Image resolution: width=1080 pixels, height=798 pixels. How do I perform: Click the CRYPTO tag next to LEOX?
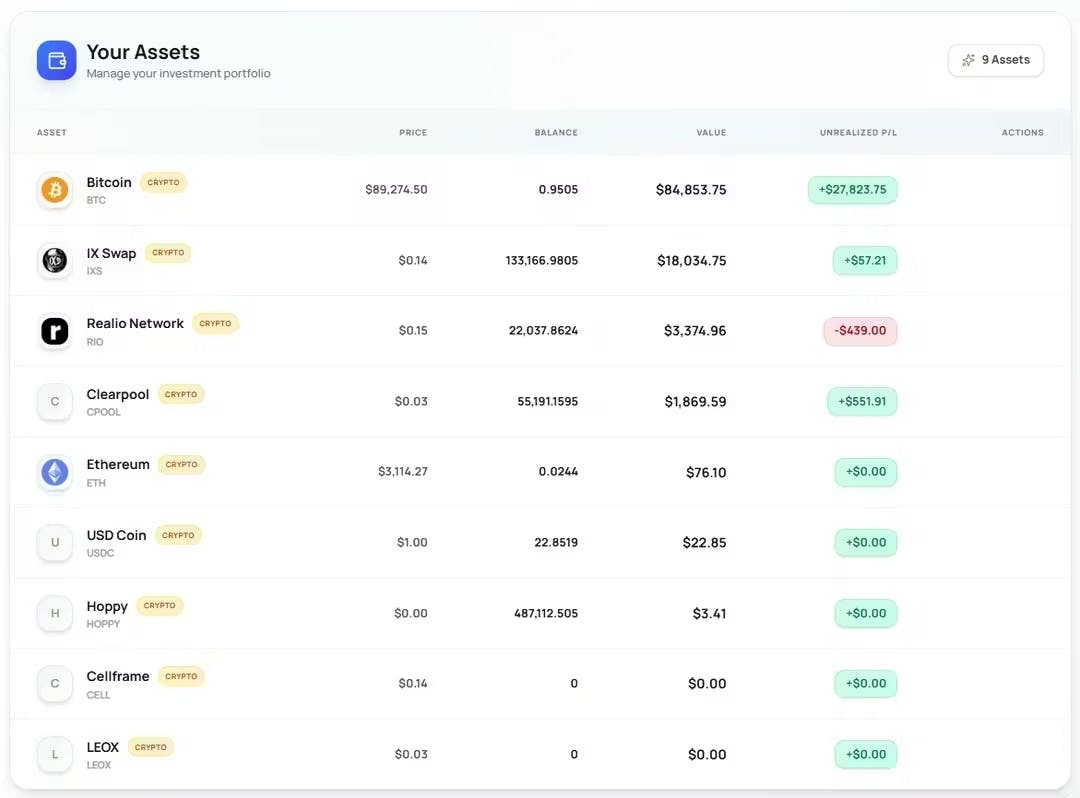[x=151, y=747]
